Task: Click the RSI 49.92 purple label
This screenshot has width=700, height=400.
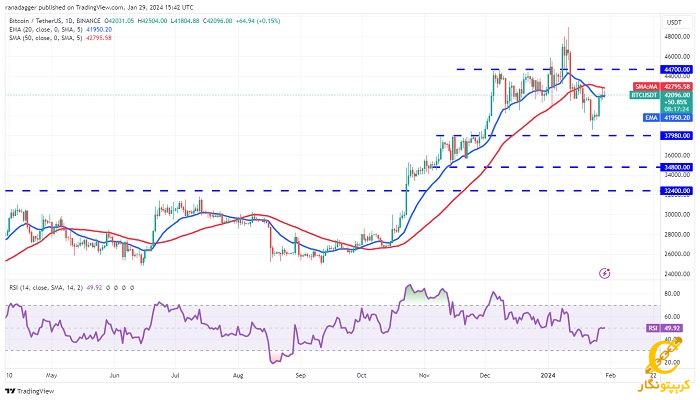Action: (664, 328)
